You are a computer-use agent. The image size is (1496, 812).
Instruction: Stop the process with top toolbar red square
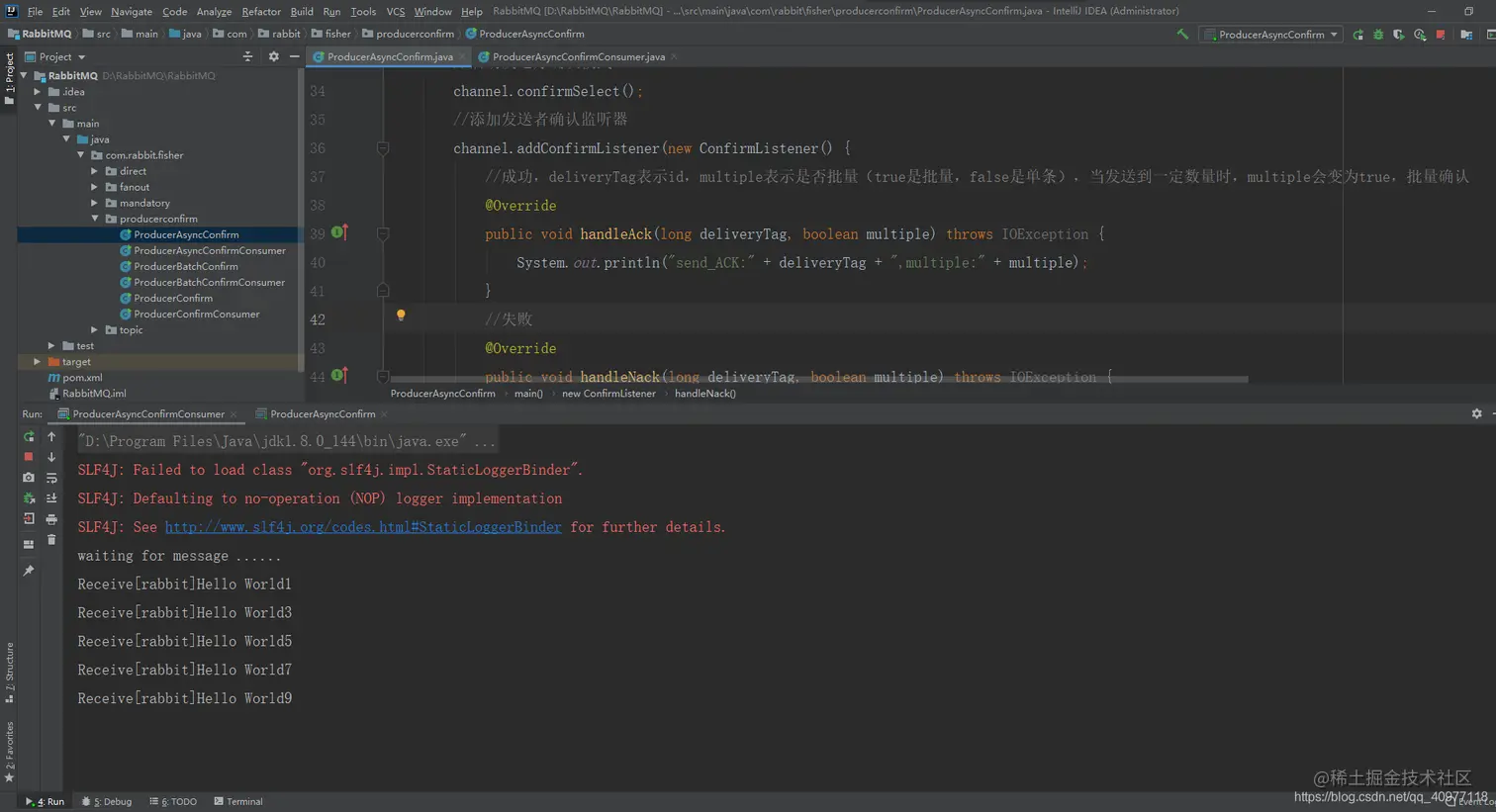[1441, 35]
